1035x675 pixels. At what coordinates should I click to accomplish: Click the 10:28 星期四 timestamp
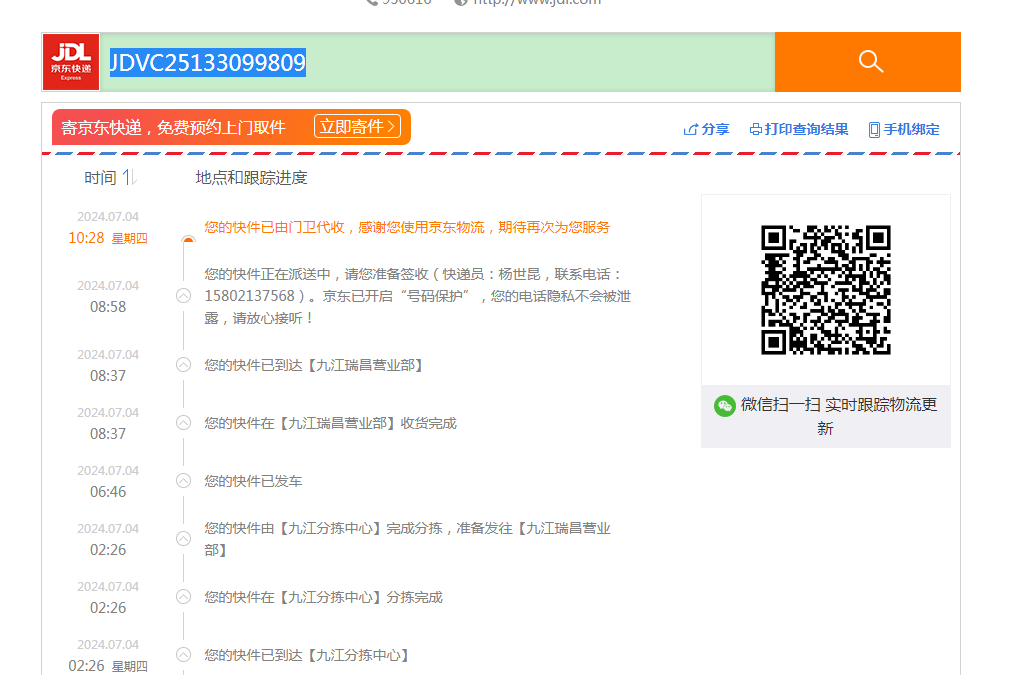[x=108, y=238]
